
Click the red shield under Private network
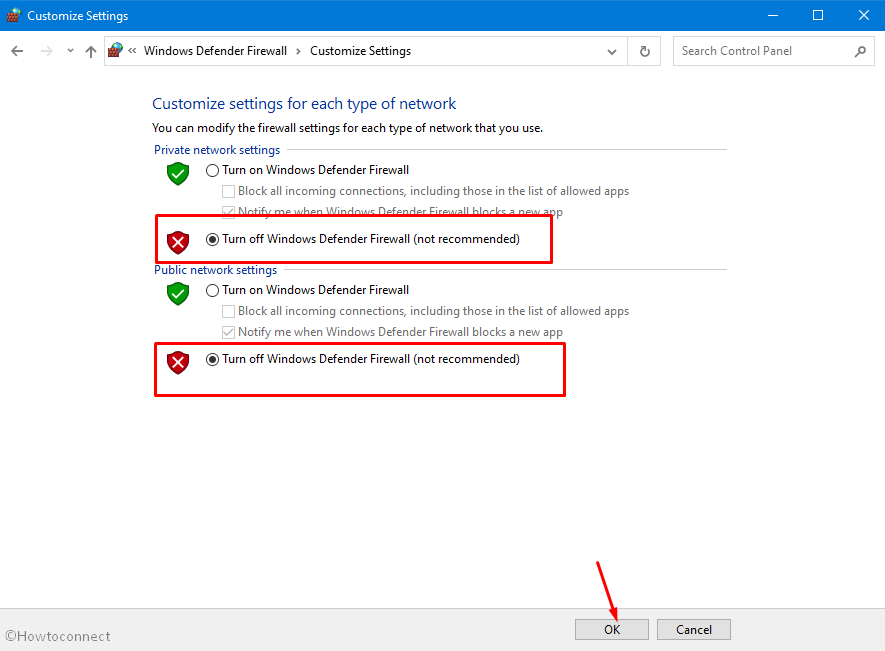tap(178, 242)
